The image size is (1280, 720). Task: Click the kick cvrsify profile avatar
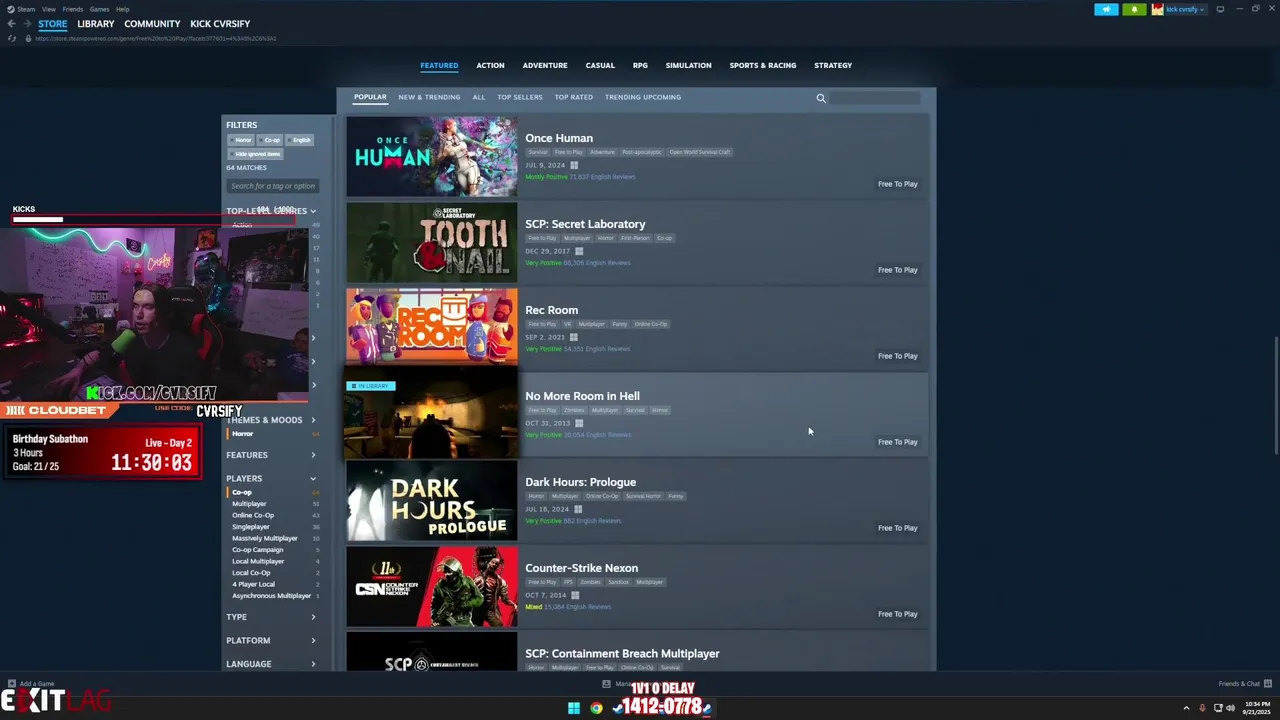tap(1157, 9)
